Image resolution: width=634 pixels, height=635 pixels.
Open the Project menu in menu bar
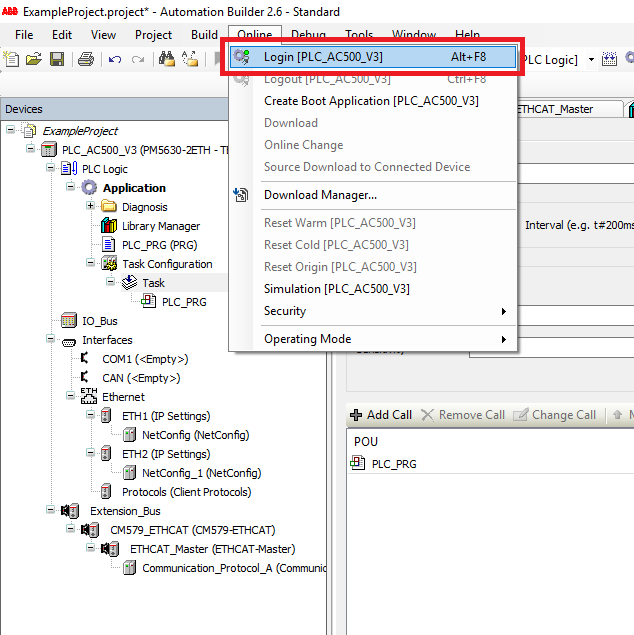pyautogui.click(x=153, y=35)
